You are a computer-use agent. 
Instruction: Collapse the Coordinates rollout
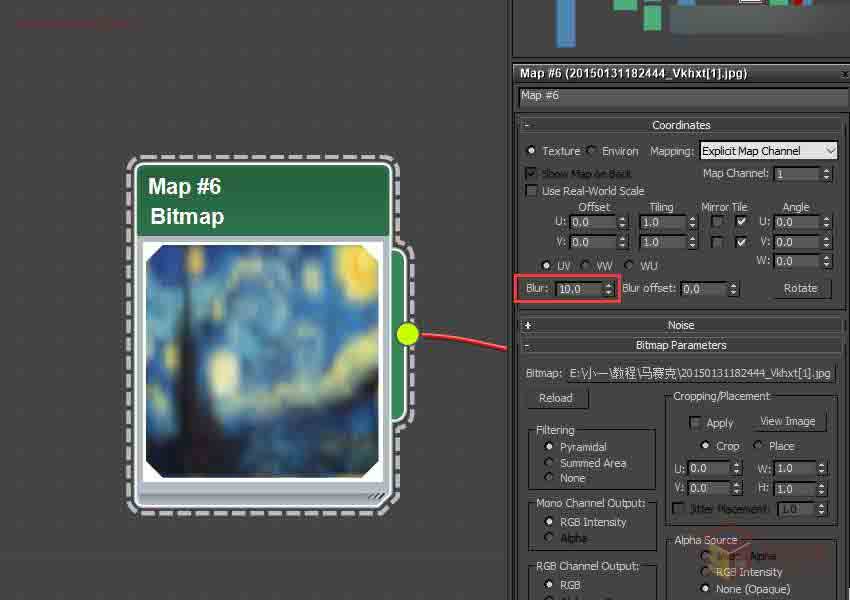click(x=681, y=125)
